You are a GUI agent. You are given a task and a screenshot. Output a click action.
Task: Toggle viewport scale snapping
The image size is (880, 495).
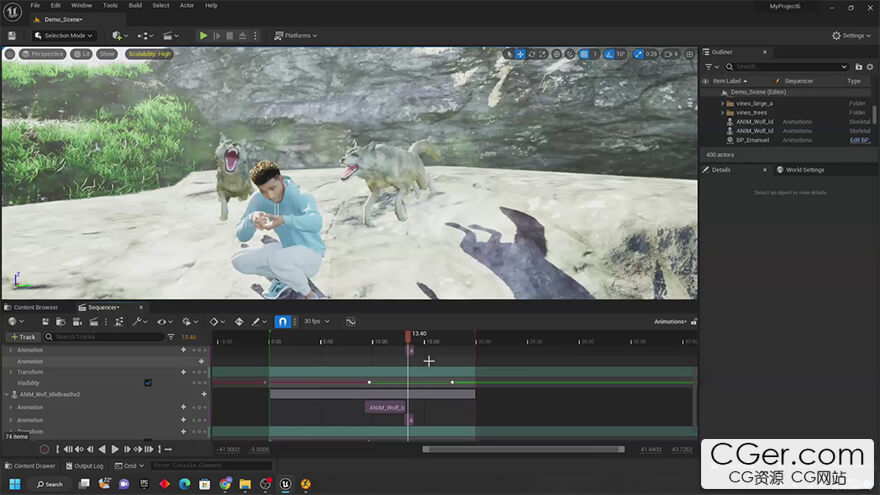[638, 54]
